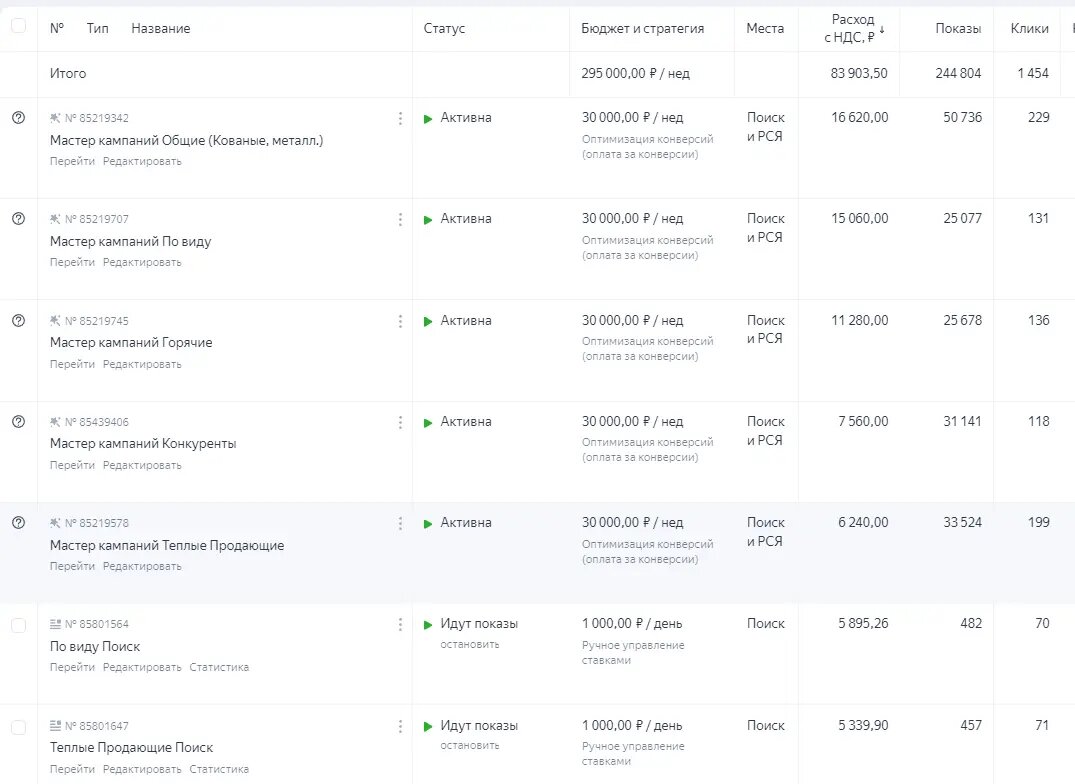Open campaign name Мастер кампаний Конкуренты

coord(143,444)
